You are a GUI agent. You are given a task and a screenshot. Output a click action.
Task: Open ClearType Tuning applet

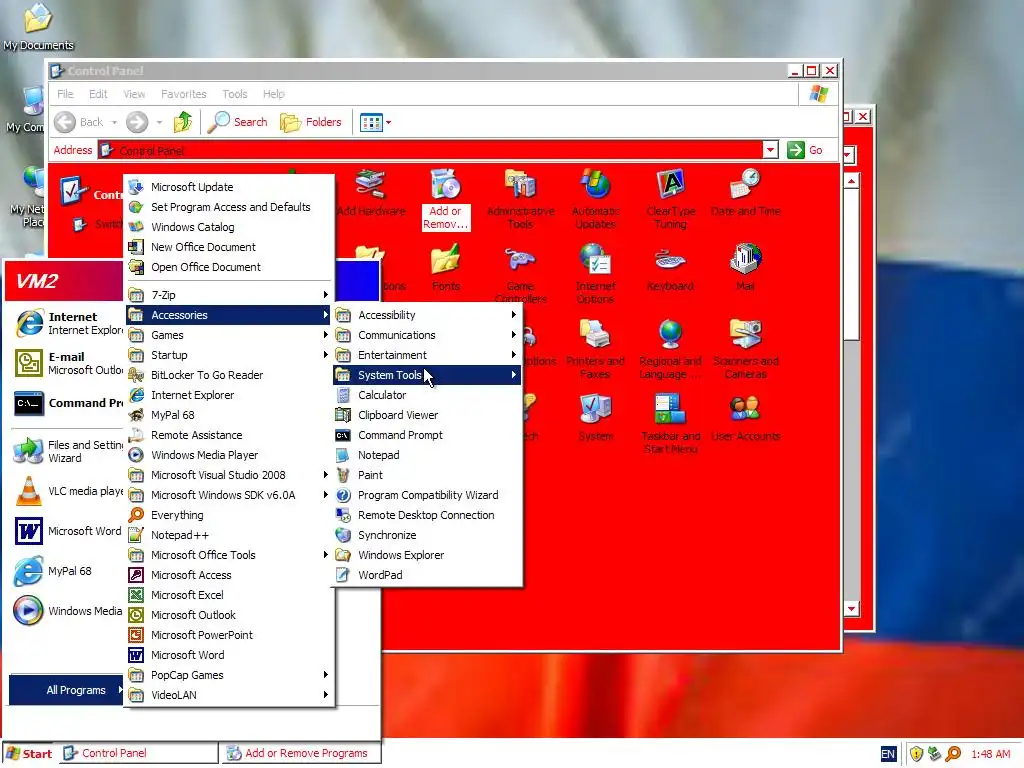tap(671, 199)
